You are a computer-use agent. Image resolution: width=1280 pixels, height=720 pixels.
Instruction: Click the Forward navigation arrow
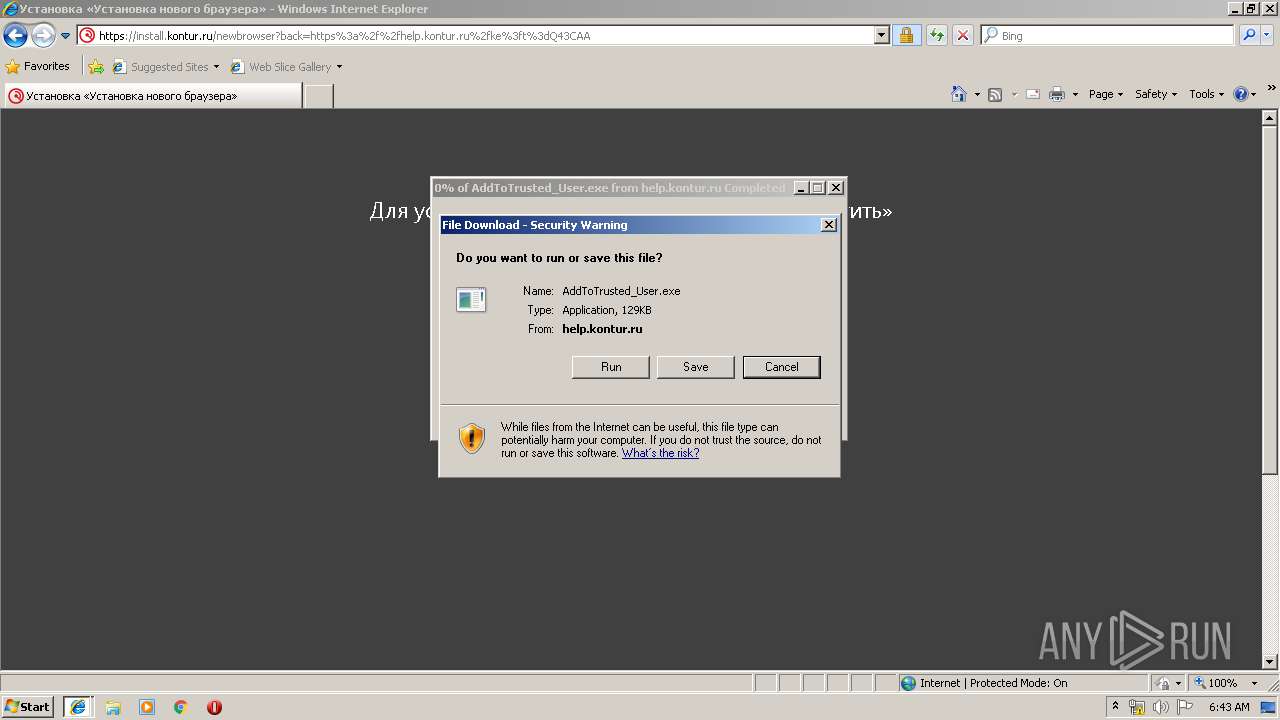[43, 36]
